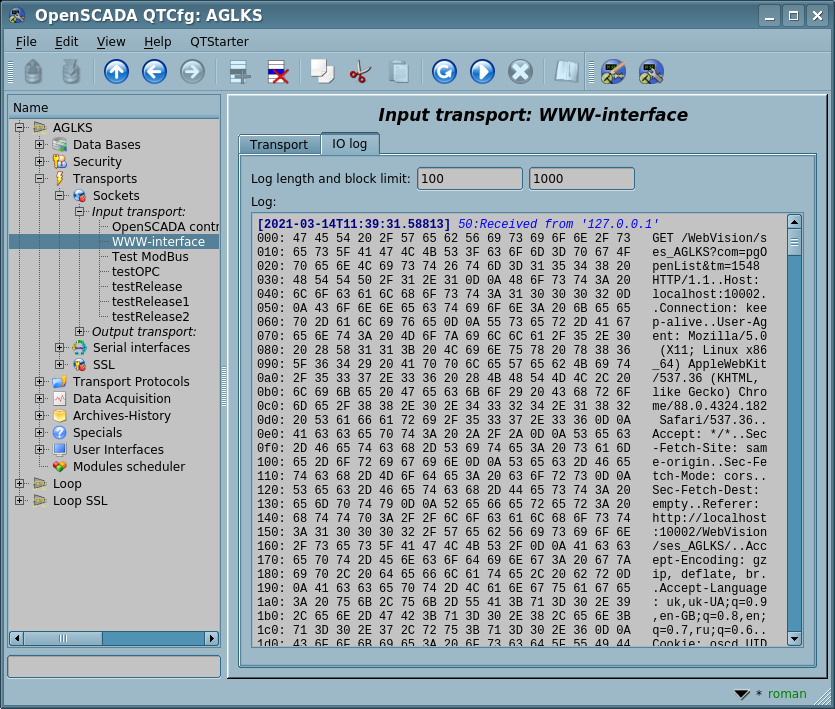835x709 pixels.
Task: Open the View menu
Action: pyautogui.click(x=111, y=42)
